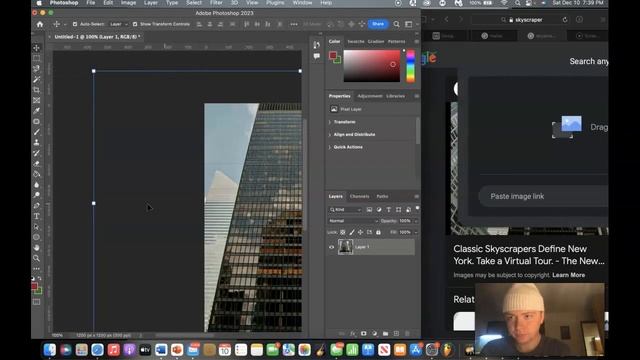Viewport: 640px width, 360px height.
Task: Toggle Show Transform Controls checkbox
Action: tap(135, 24)
